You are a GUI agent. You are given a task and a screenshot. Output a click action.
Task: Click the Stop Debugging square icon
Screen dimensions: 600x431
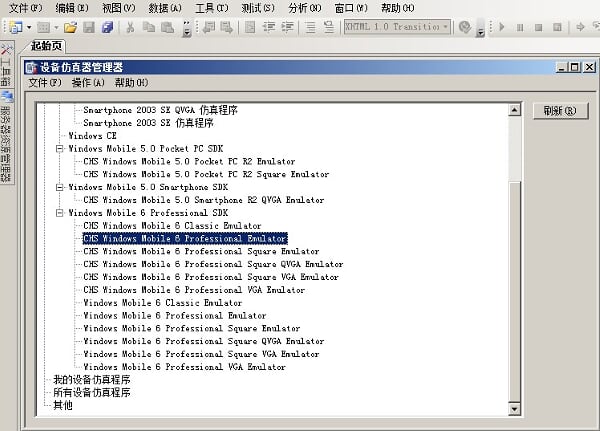click(x=538, y=27)
